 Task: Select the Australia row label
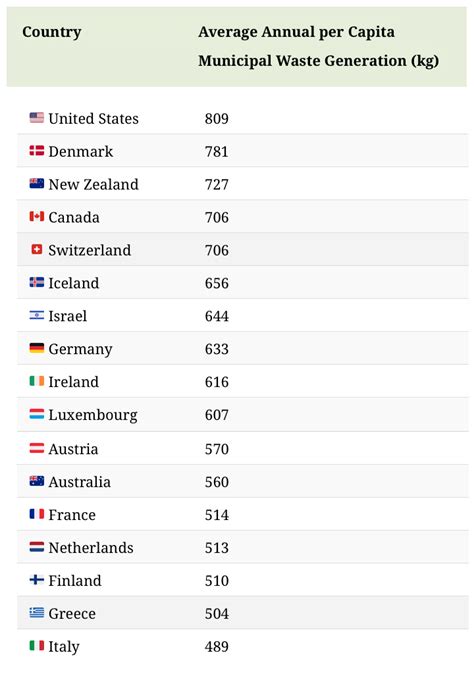click(80, 482)
